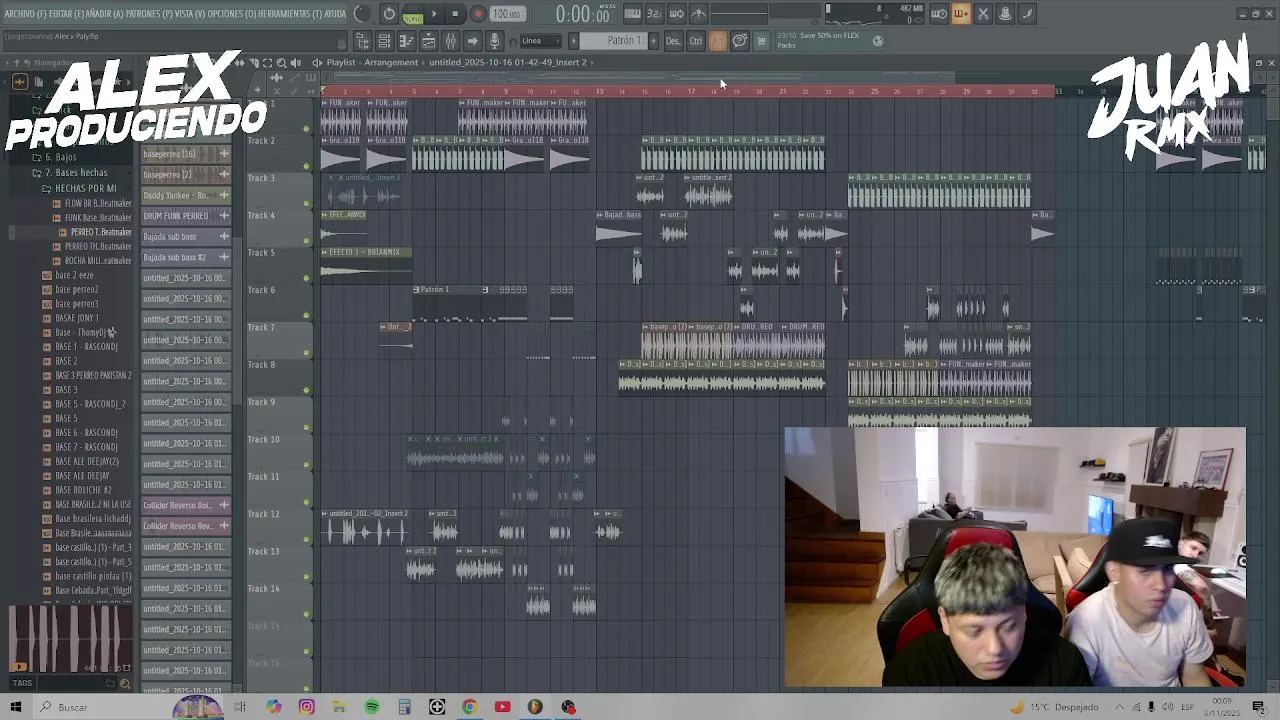This screenshot has width=1280, height=720.
Task: Mute Track 9 with its green light
Action: 306,428
